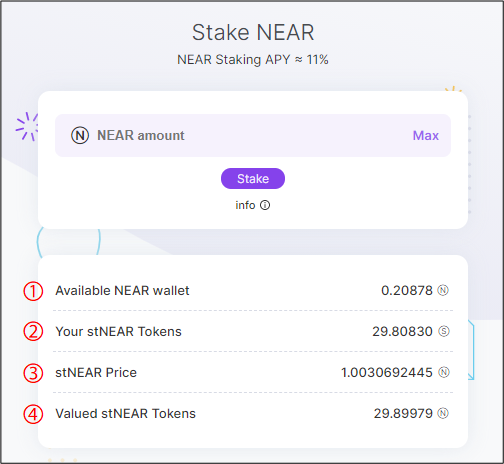
Task: Click red circled number 1 marker
Action: pos(33,291)
